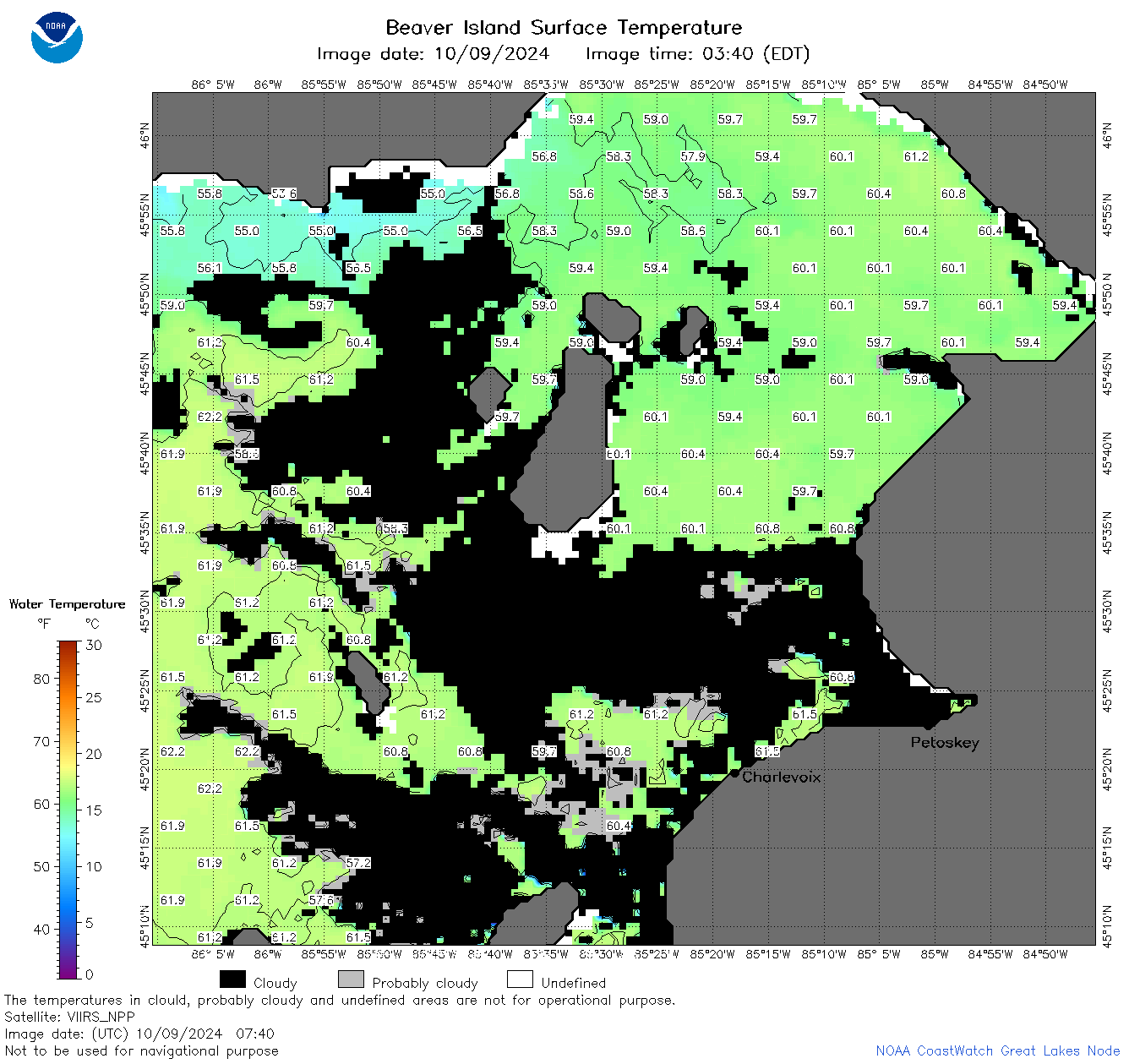Click the black Cloudy legend swatch
The width and height of the screenshot is (1129, 1064).
point(232,979)
